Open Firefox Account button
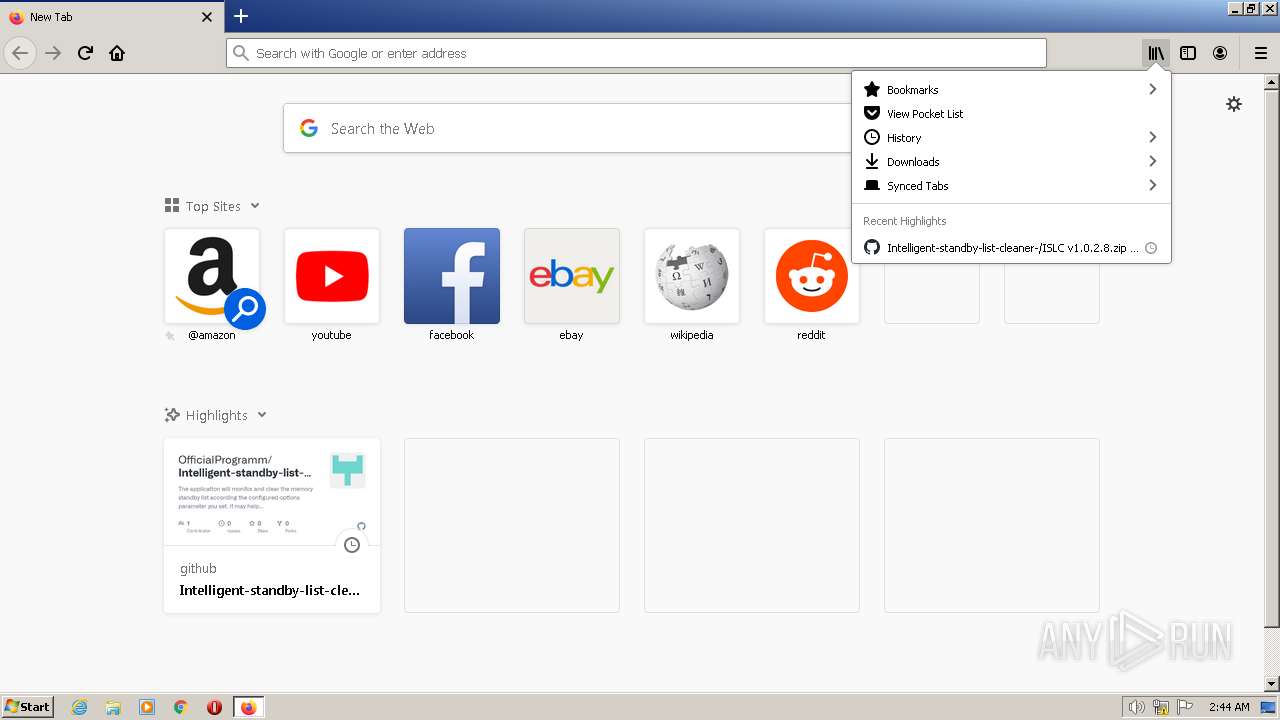 (1220, 53)
